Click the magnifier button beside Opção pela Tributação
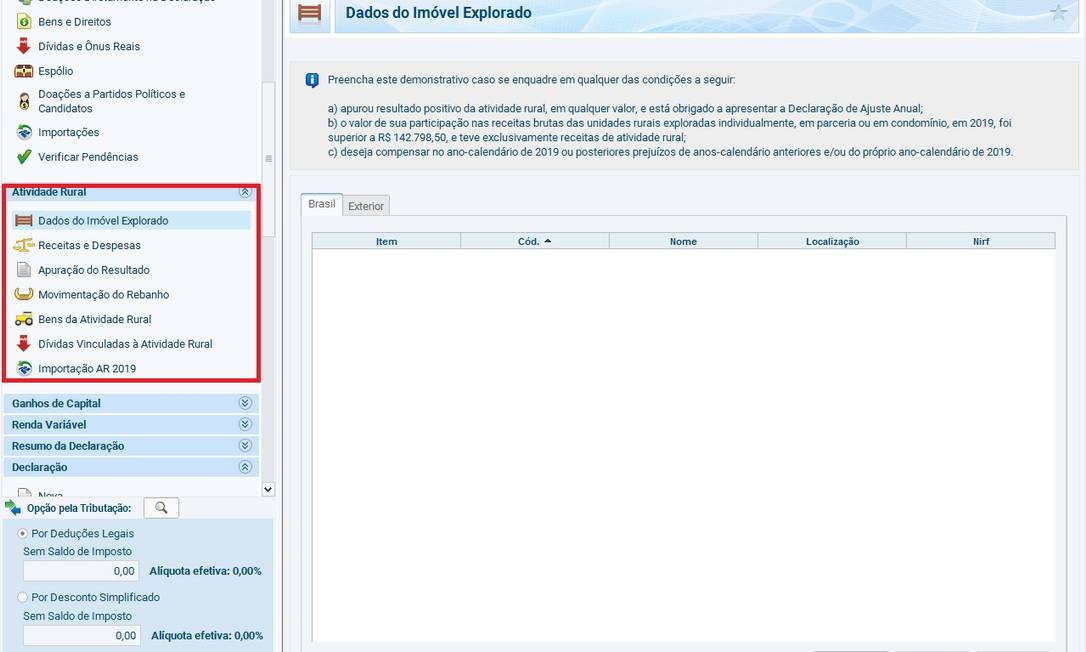This screenshot has width=1086, height=652. click(161, 508)
